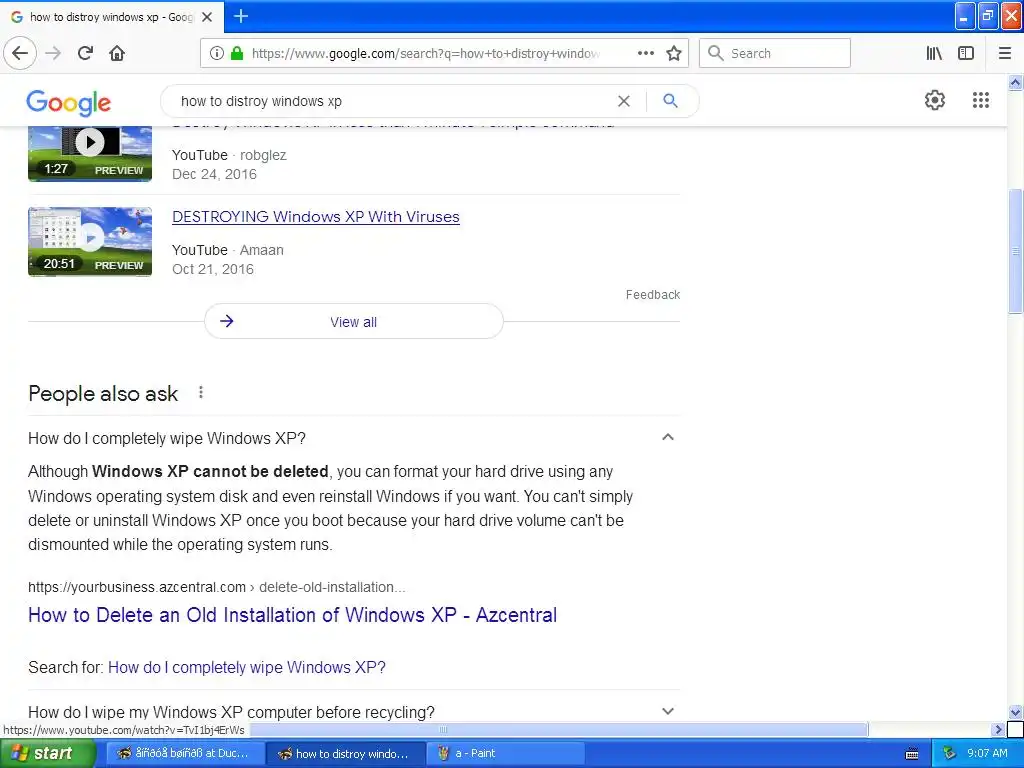Open 'DESTROYING Windows XP With Viruses' link
The height and width of the screenshot is (768, 1024).
click(315, 217)
